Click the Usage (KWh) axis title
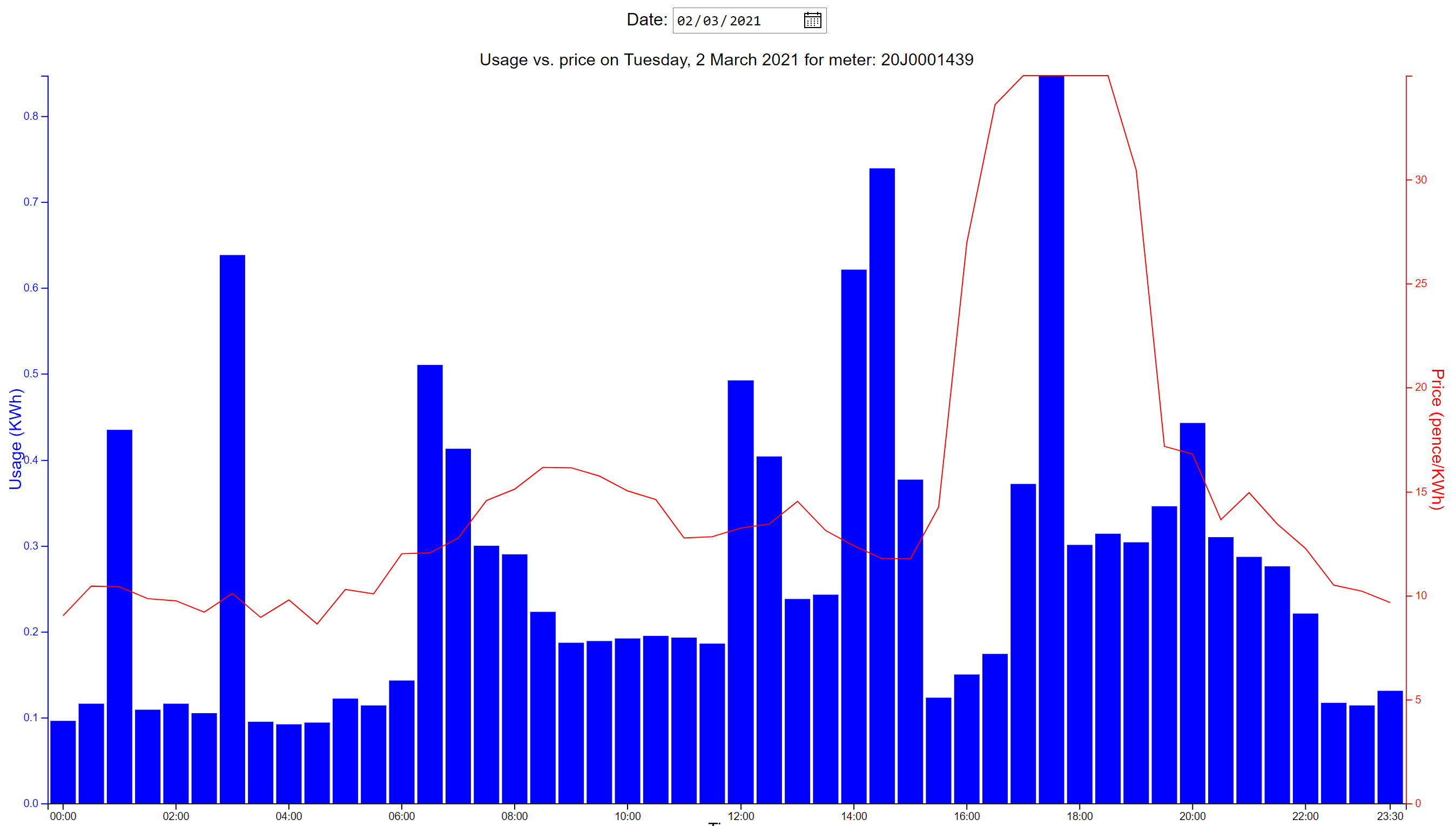1456x826 pixels. [x=15, y=438]
